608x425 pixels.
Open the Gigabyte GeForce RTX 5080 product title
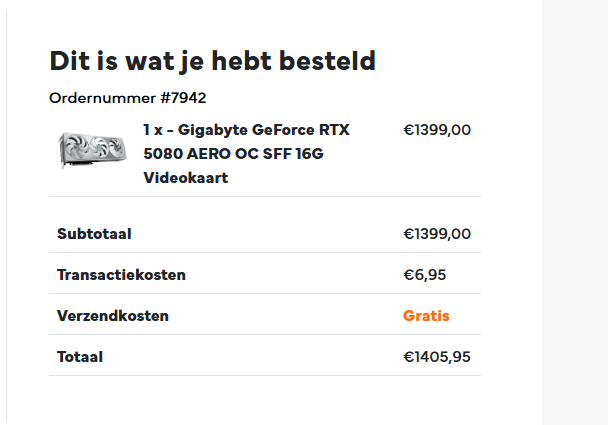click(x=247, y=154)
